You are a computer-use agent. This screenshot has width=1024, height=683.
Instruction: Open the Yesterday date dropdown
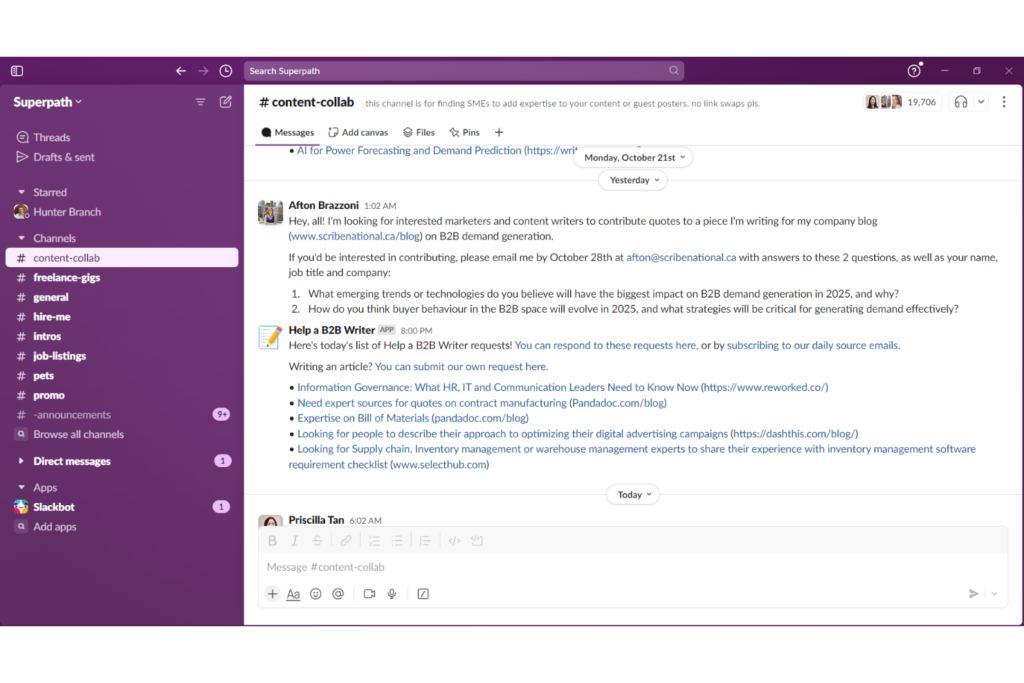pyautogui.click(x=633, y=180)
